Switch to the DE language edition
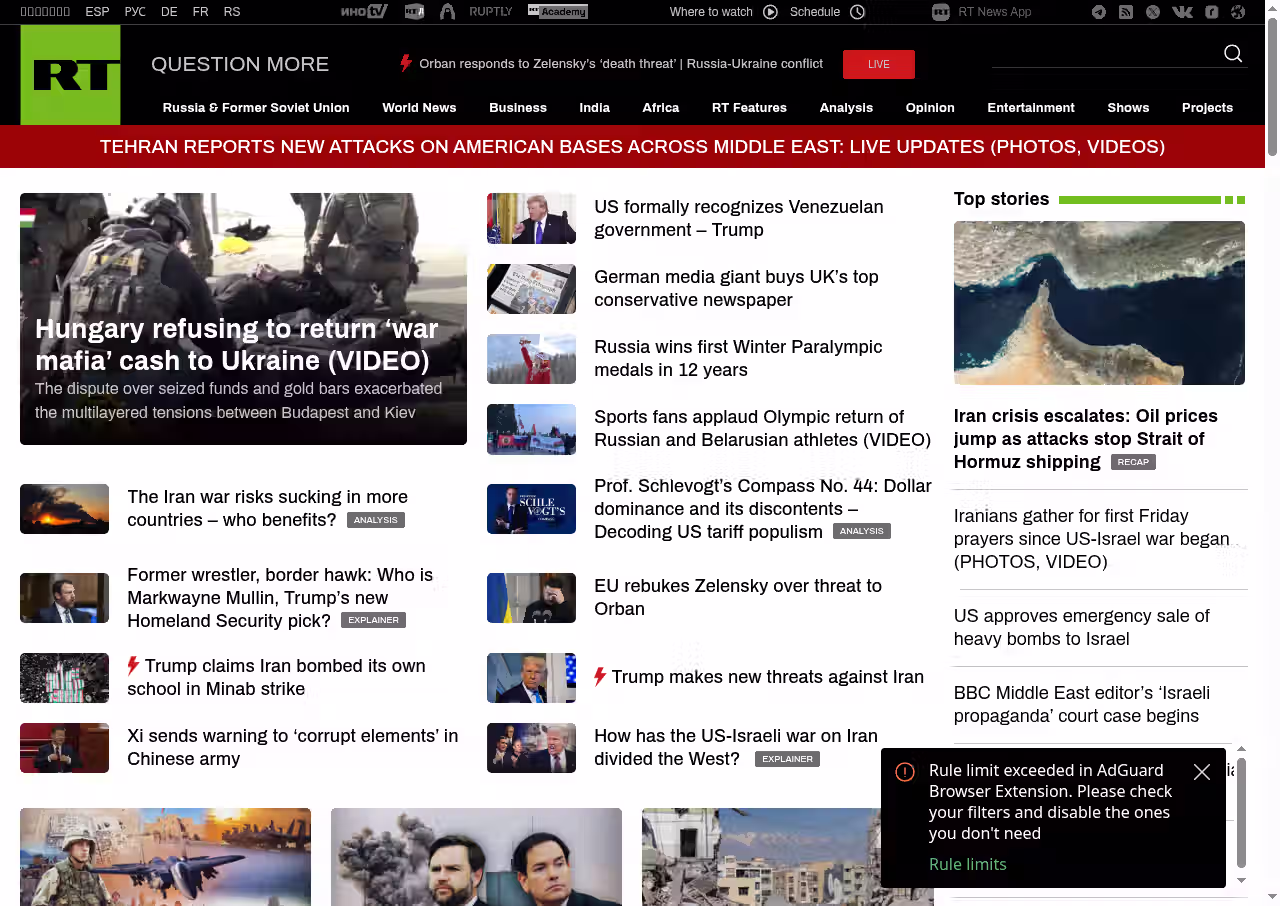The image size is (1280, 906). [169, 12]
